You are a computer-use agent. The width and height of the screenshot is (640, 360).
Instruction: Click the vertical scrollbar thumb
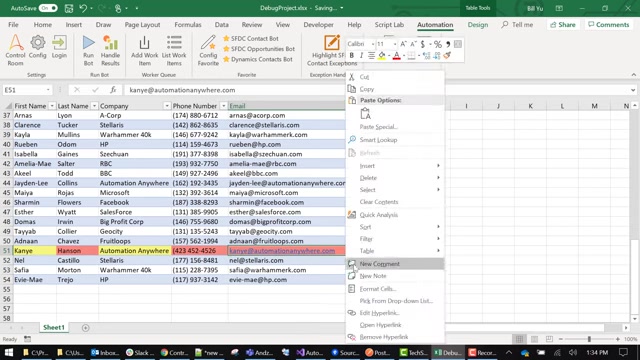(634, 276)
